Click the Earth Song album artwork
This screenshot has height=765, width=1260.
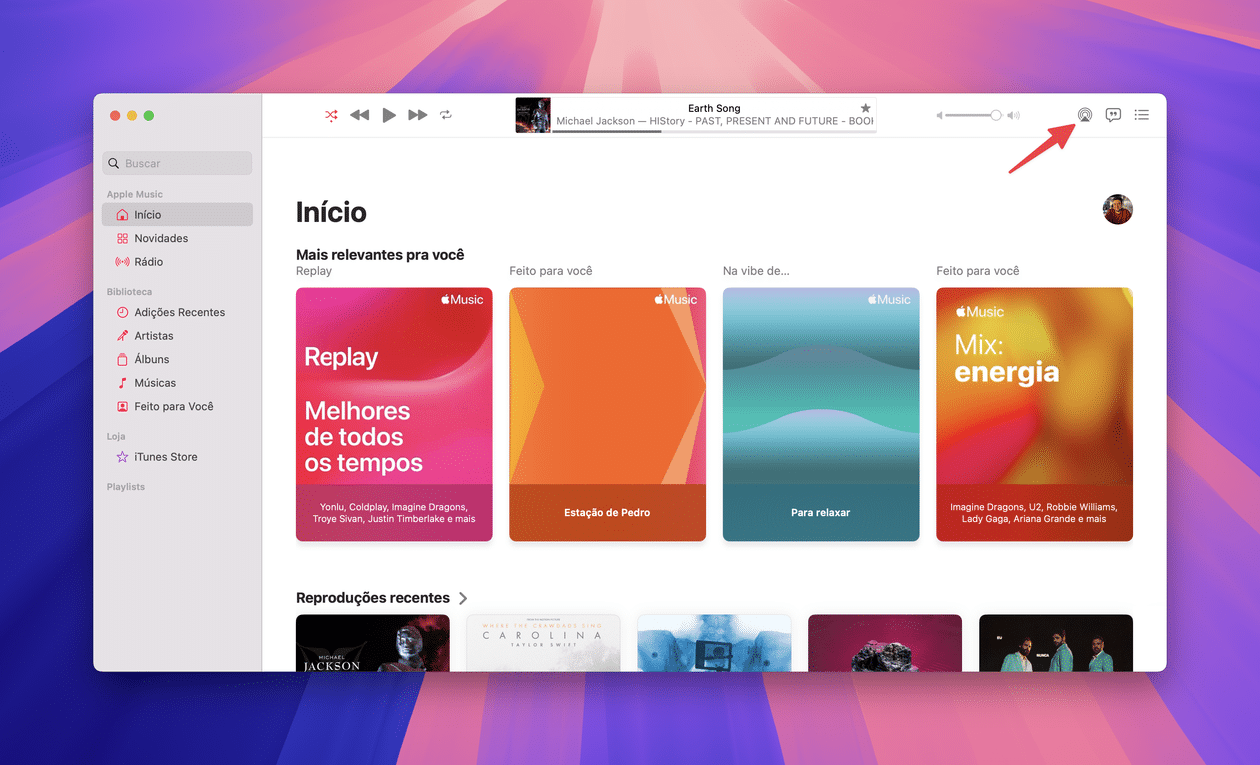533,115
